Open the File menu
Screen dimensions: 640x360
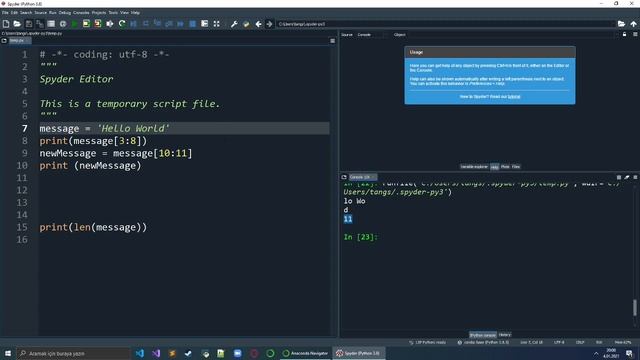point(5,13)
